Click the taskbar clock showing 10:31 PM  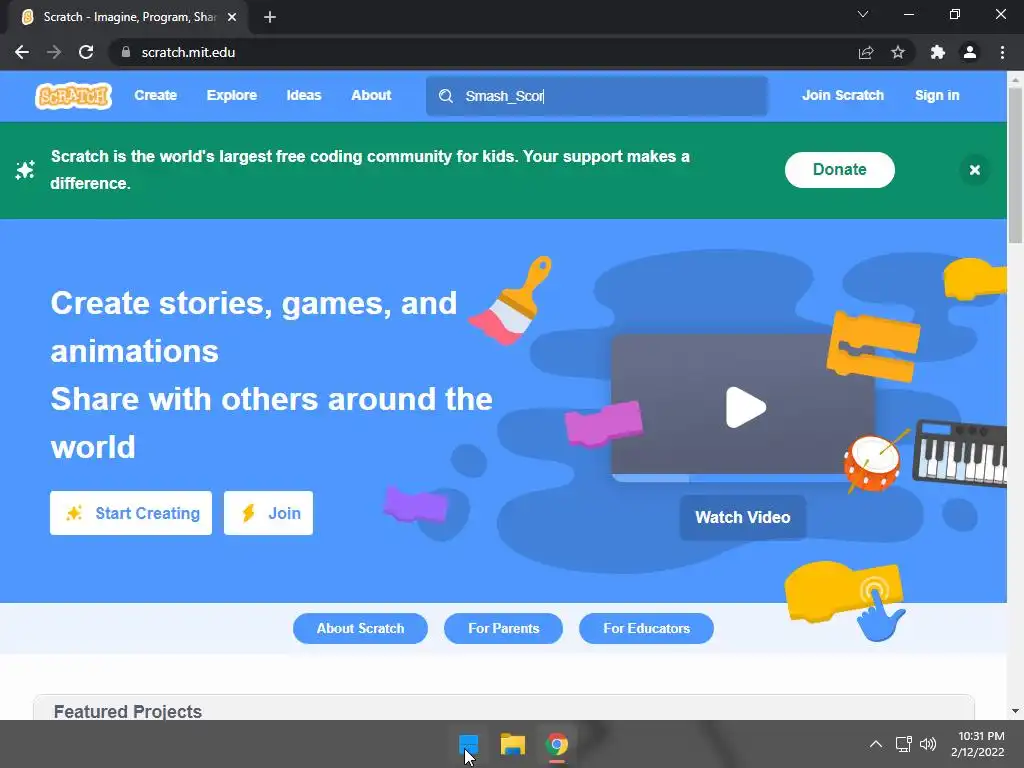(978, 744)
